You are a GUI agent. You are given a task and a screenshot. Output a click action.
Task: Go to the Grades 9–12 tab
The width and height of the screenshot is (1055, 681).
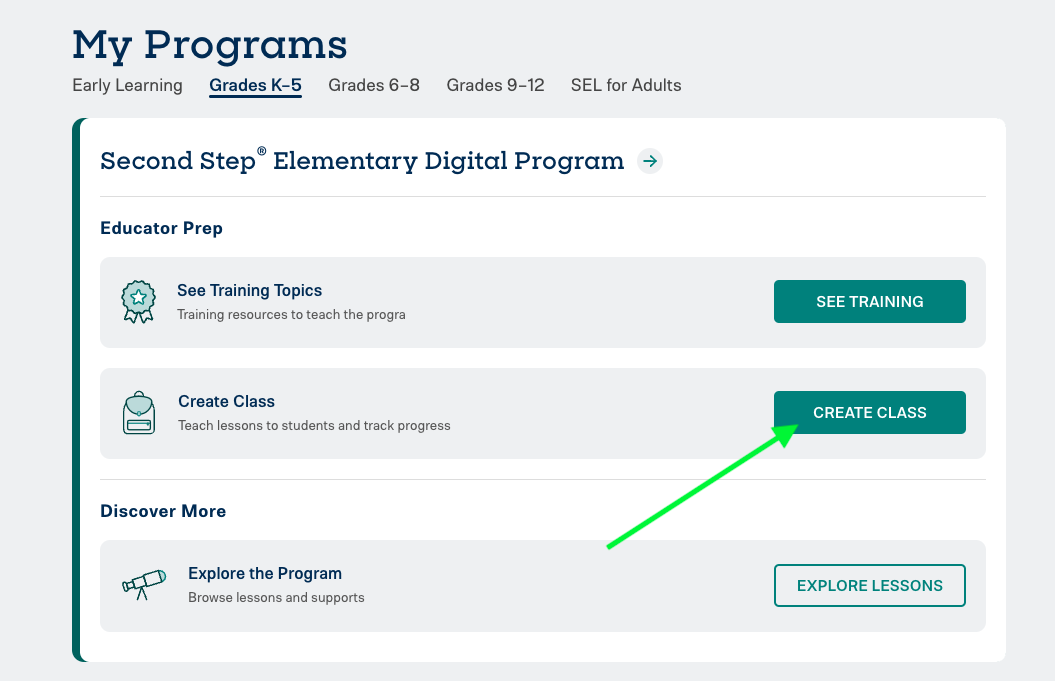pos(495,85)
